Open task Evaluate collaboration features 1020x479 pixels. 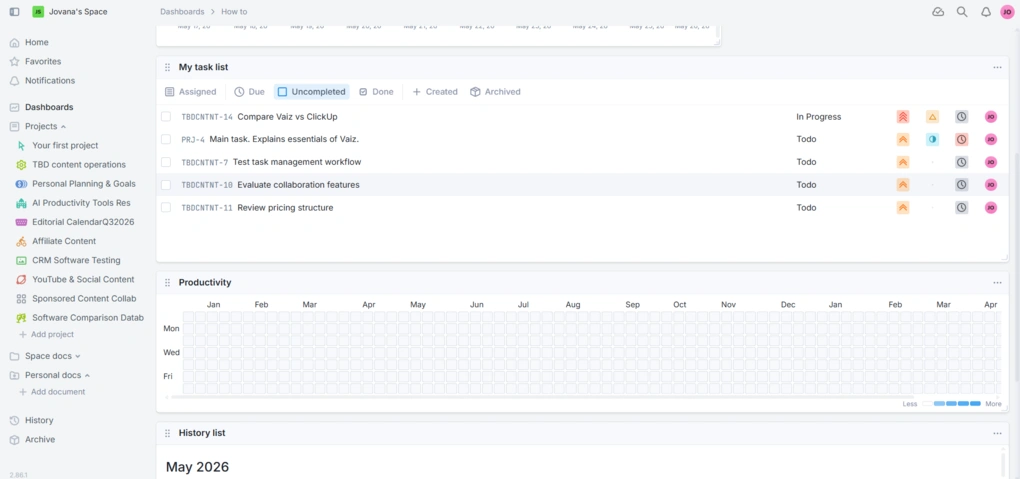pos(299,185)
